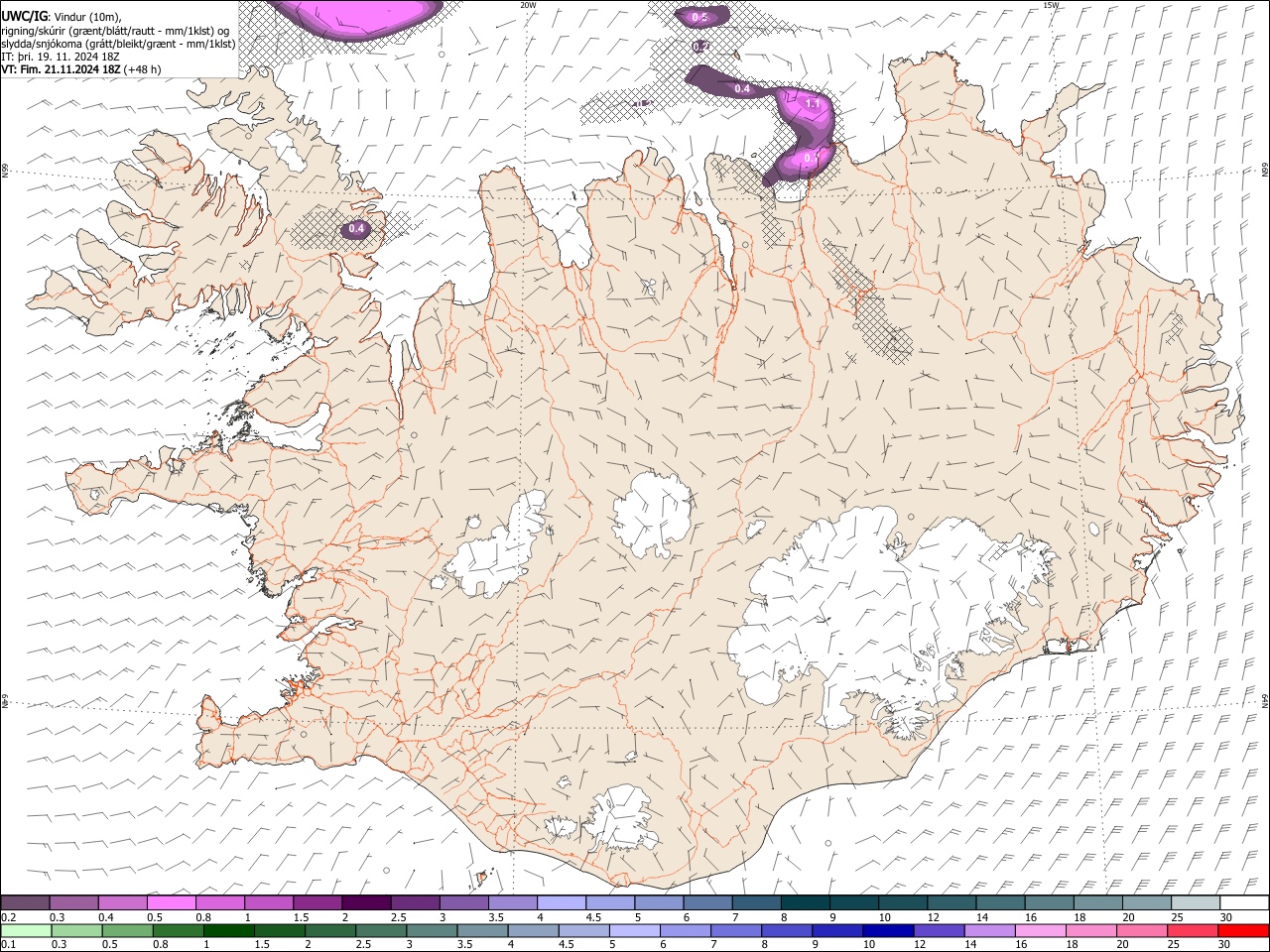Click the 66N latitude label on right edge
The height and width of the screenshot is (952, 1270).
click(x=1265, y=170)
